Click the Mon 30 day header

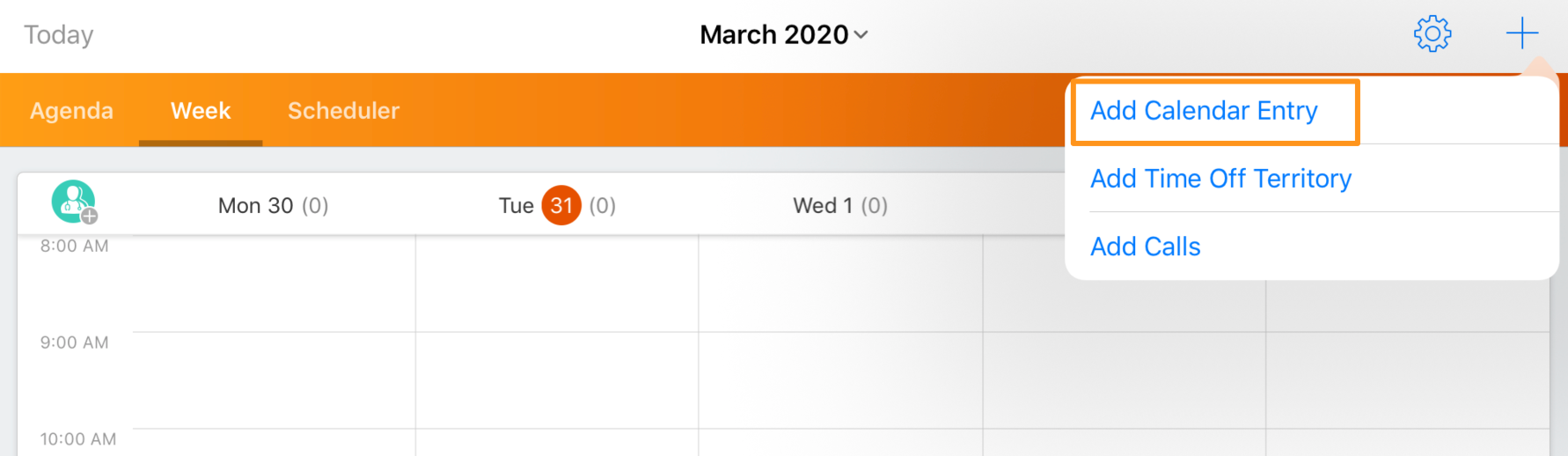coord(273,206)
